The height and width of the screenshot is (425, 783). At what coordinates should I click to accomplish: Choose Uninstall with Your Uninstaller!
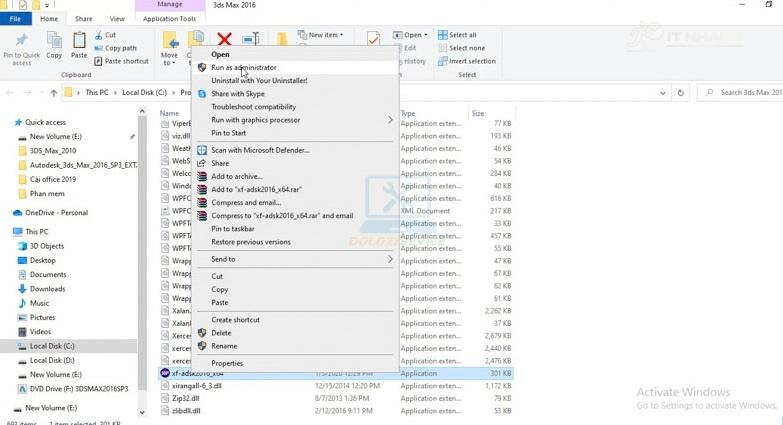pos(295,80)
